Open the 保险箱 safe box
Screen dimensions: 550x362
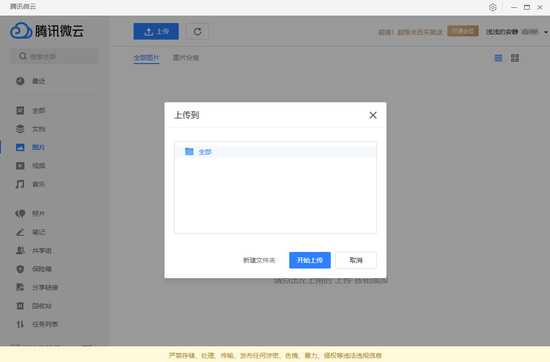[x=34, y=269]
